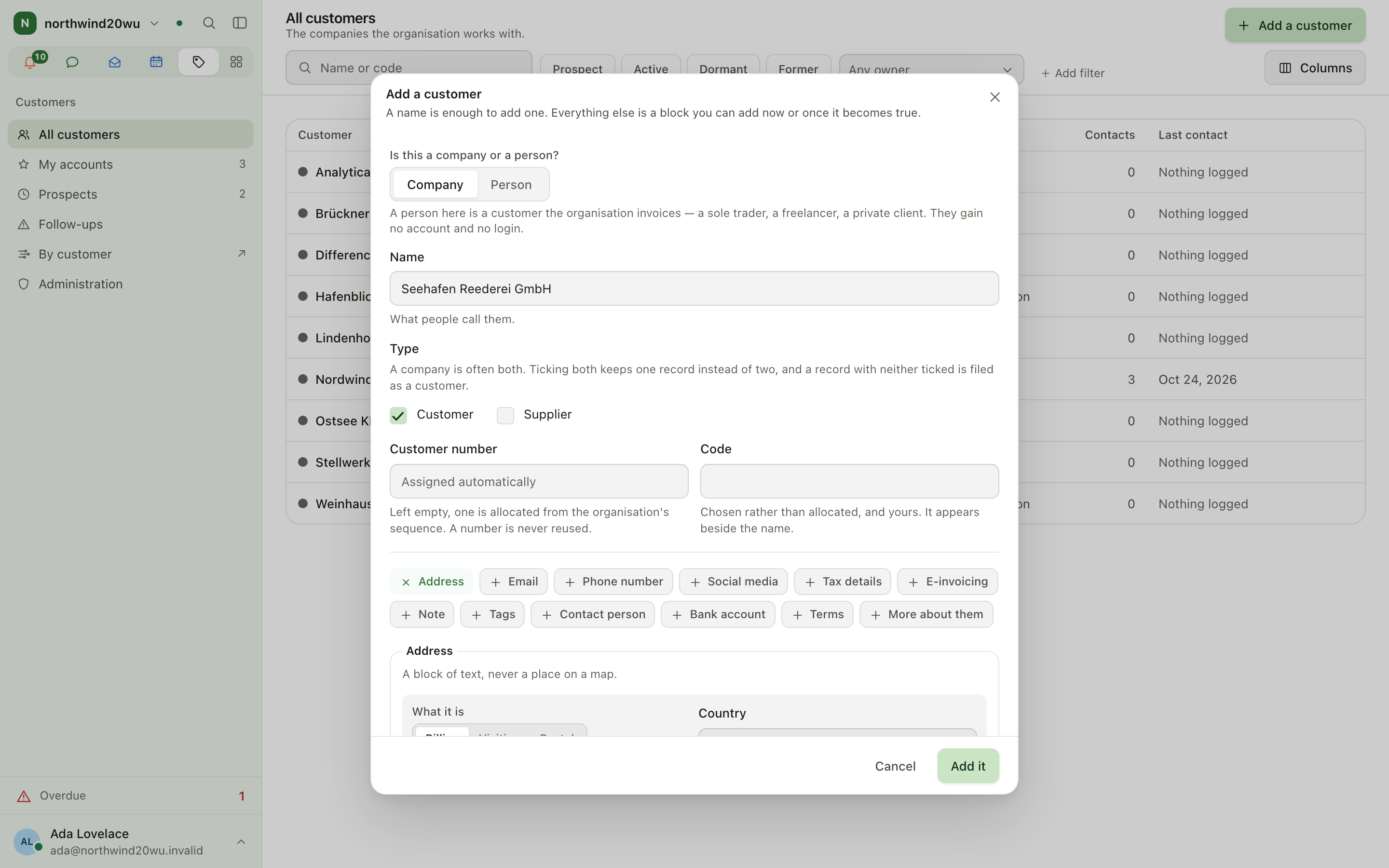Tick the Supplier checkbox
The width and height of the screenshot is (1389, 868).
(505, 415)
